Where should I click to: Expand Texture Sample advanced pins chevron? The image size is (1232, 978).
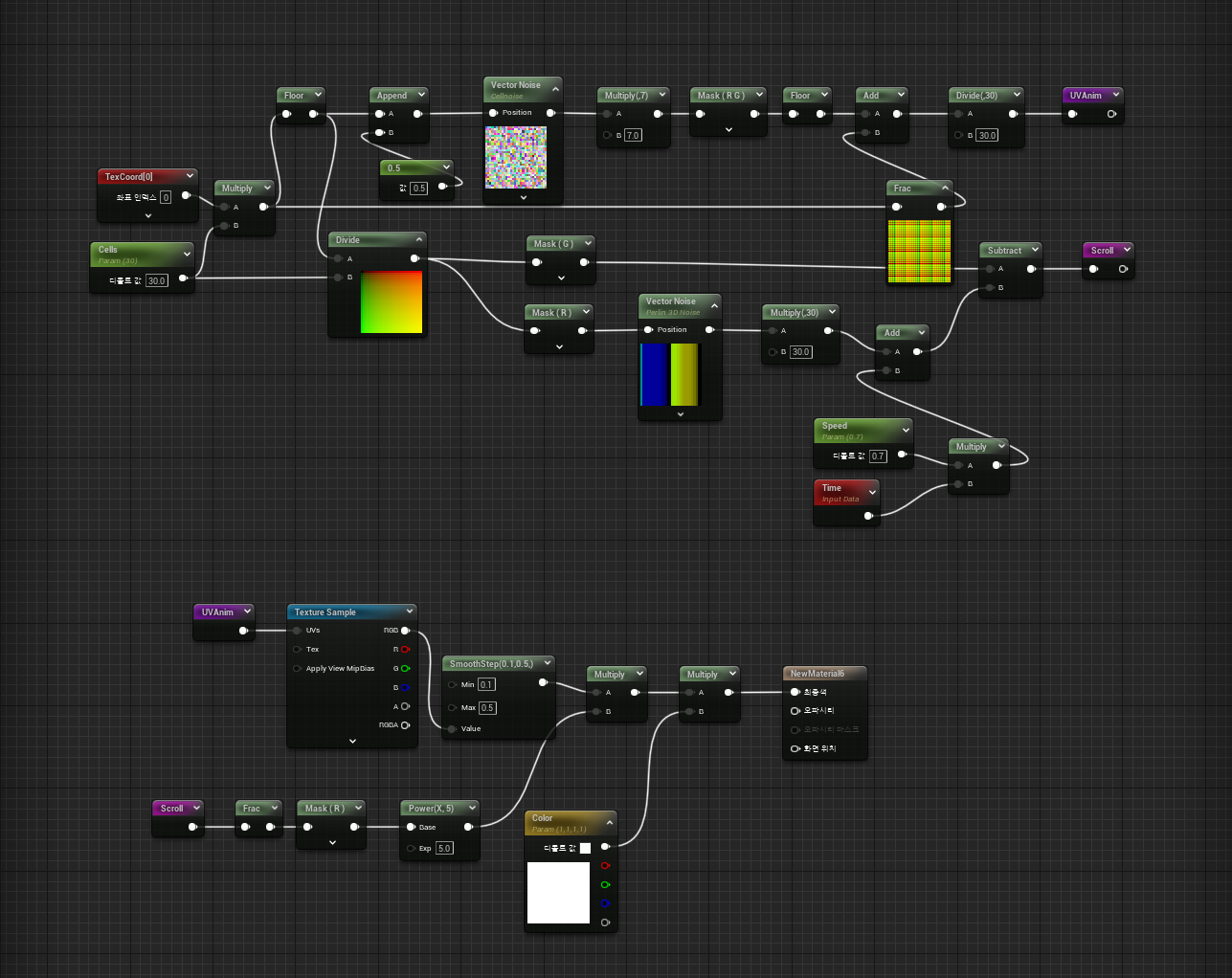(352, 742)
